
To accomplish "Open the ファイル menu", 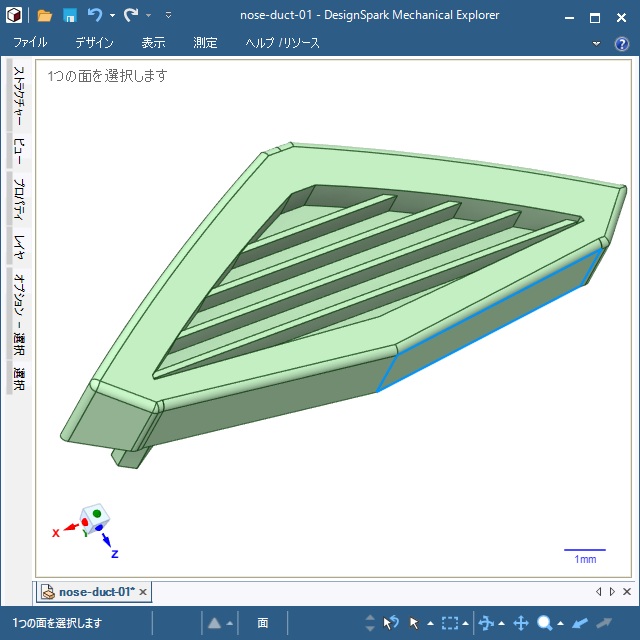I will (30, 43).
